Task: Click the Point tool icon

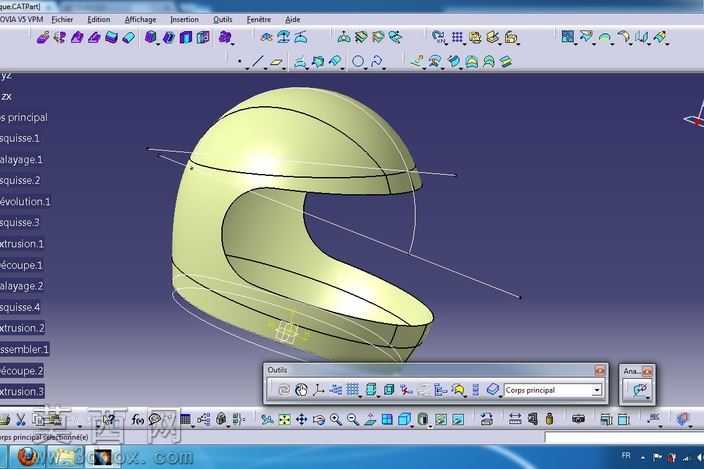Action: (x=240, y=61)
